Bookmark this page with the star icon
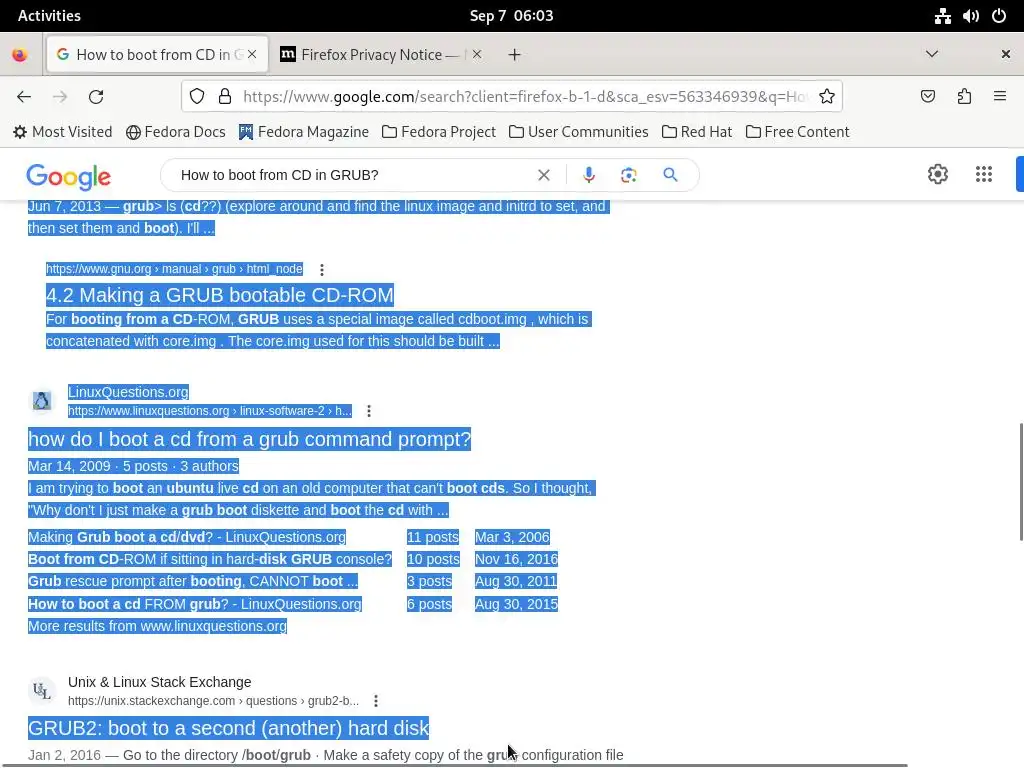 [827, 97]
